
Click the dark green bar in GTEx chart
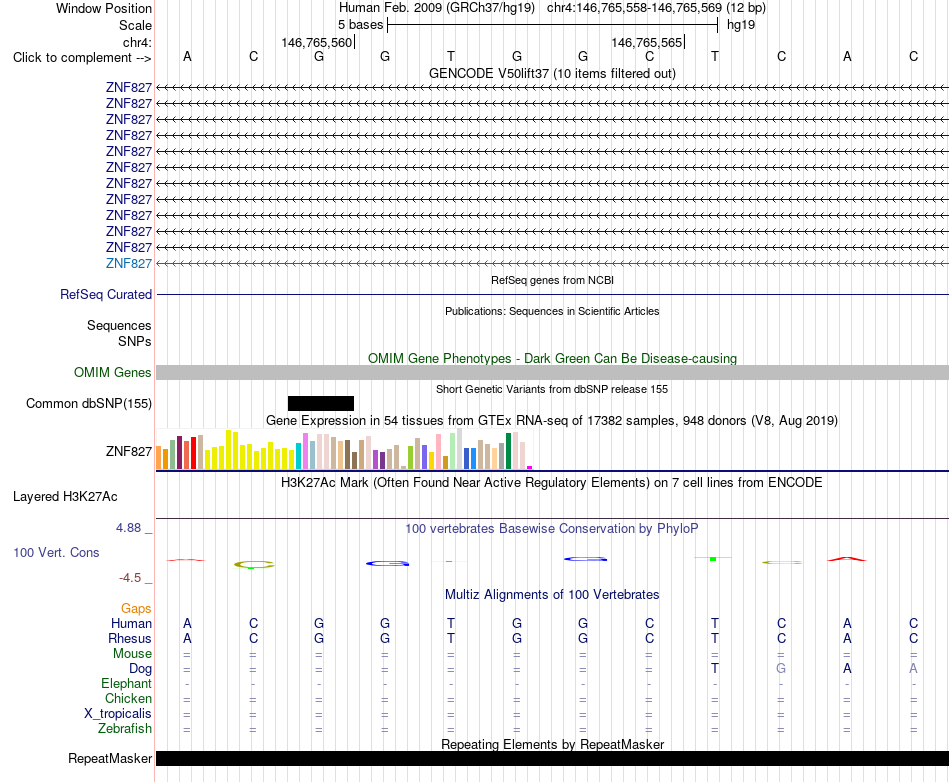click(508, 451)
